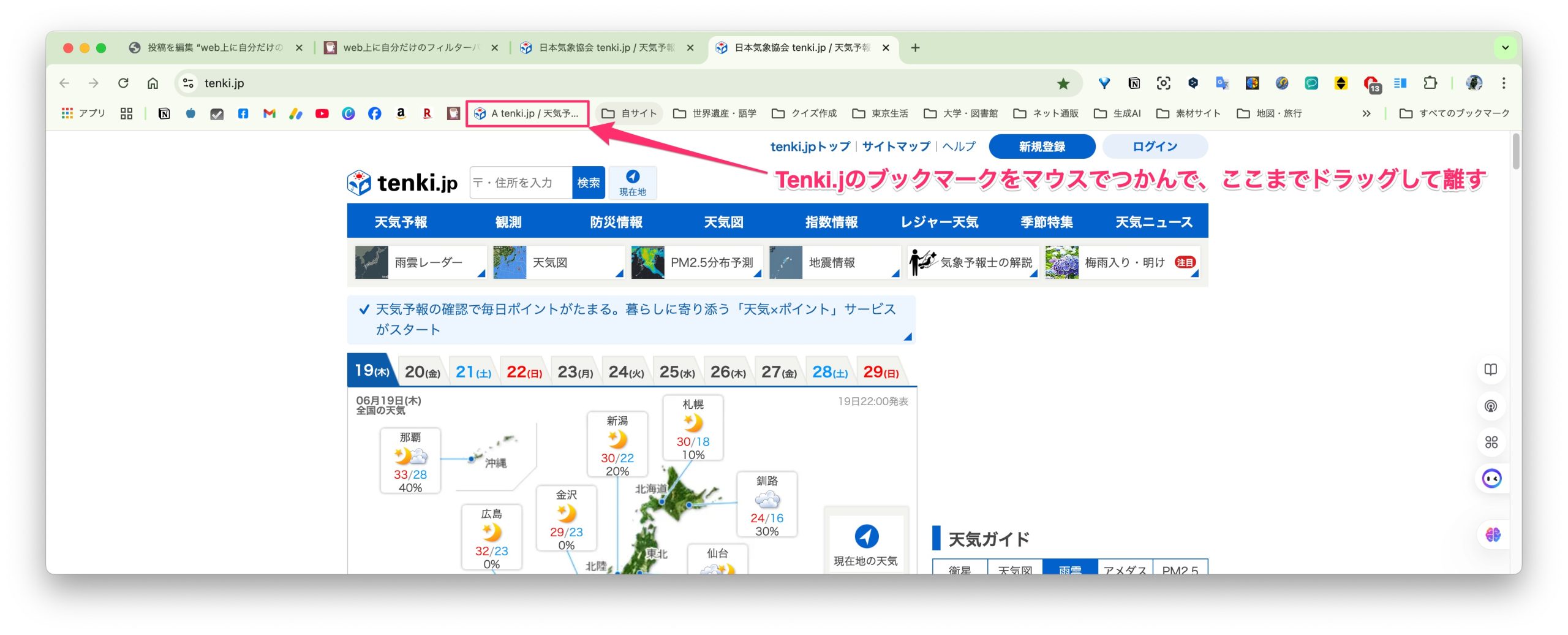This screenshot has width=1568, height=635.
Task: Open the PM2.5分布予測 thumbnail link
Action: [696, 262]
